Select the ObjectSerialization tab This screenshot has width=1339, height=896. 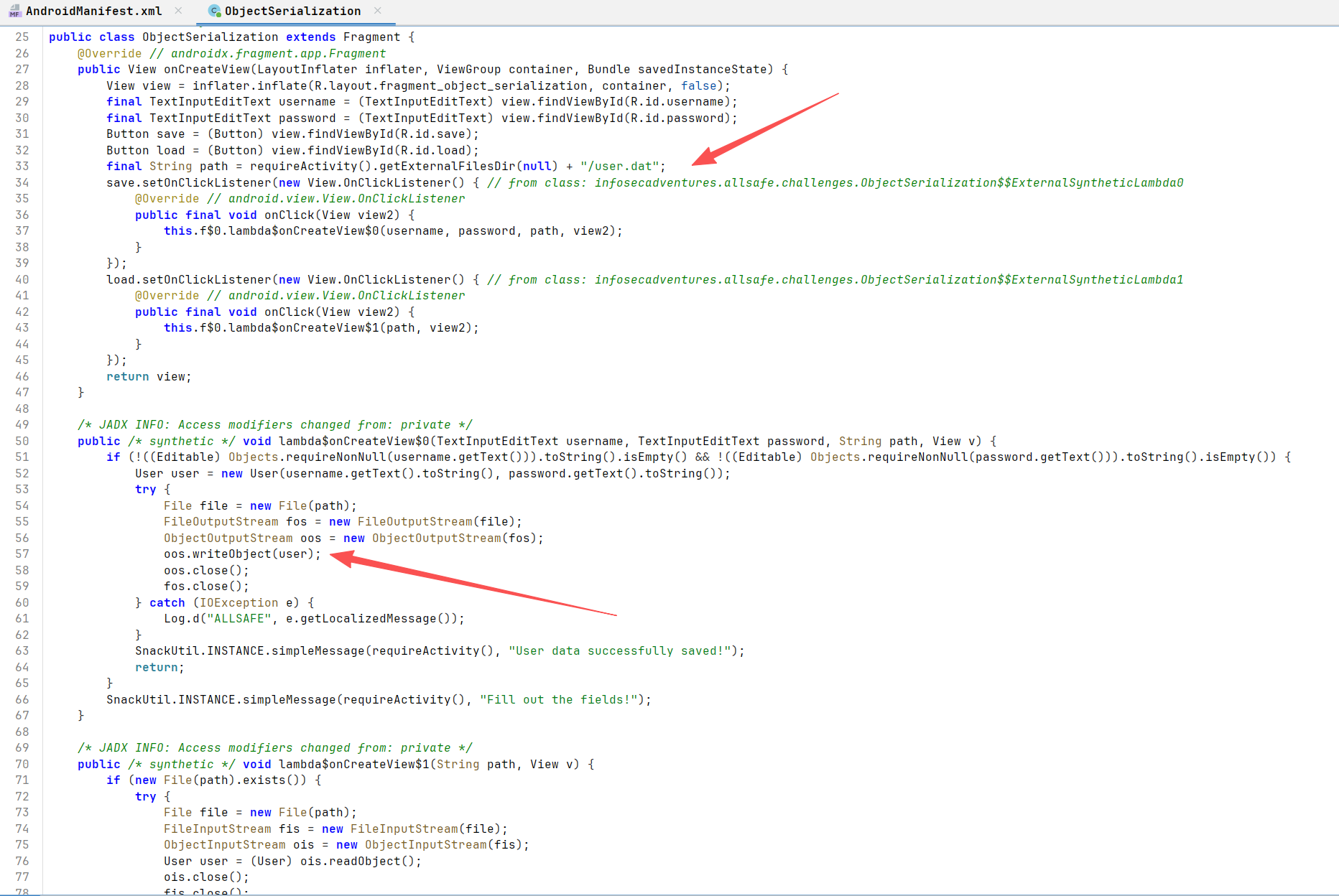[x=292, y=11]
